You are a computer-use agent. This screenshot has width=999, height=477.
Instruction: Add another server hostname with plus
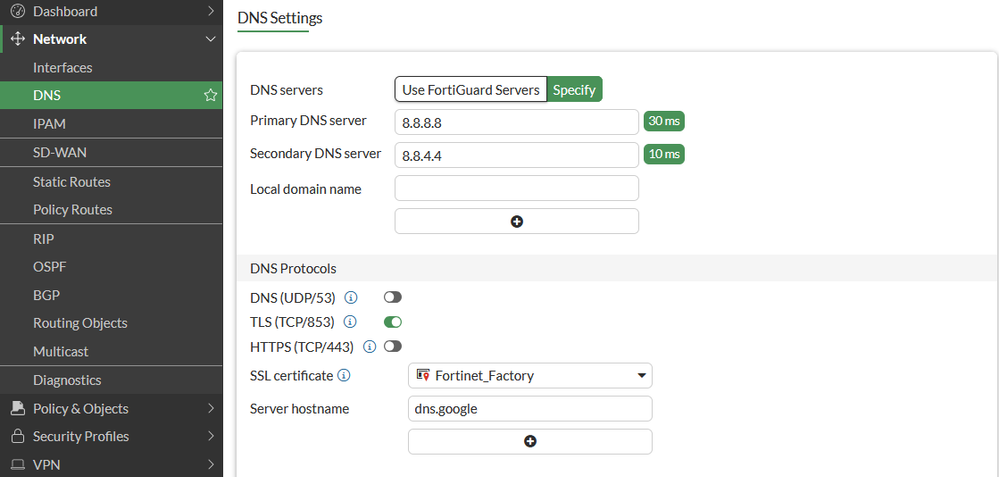530,441
